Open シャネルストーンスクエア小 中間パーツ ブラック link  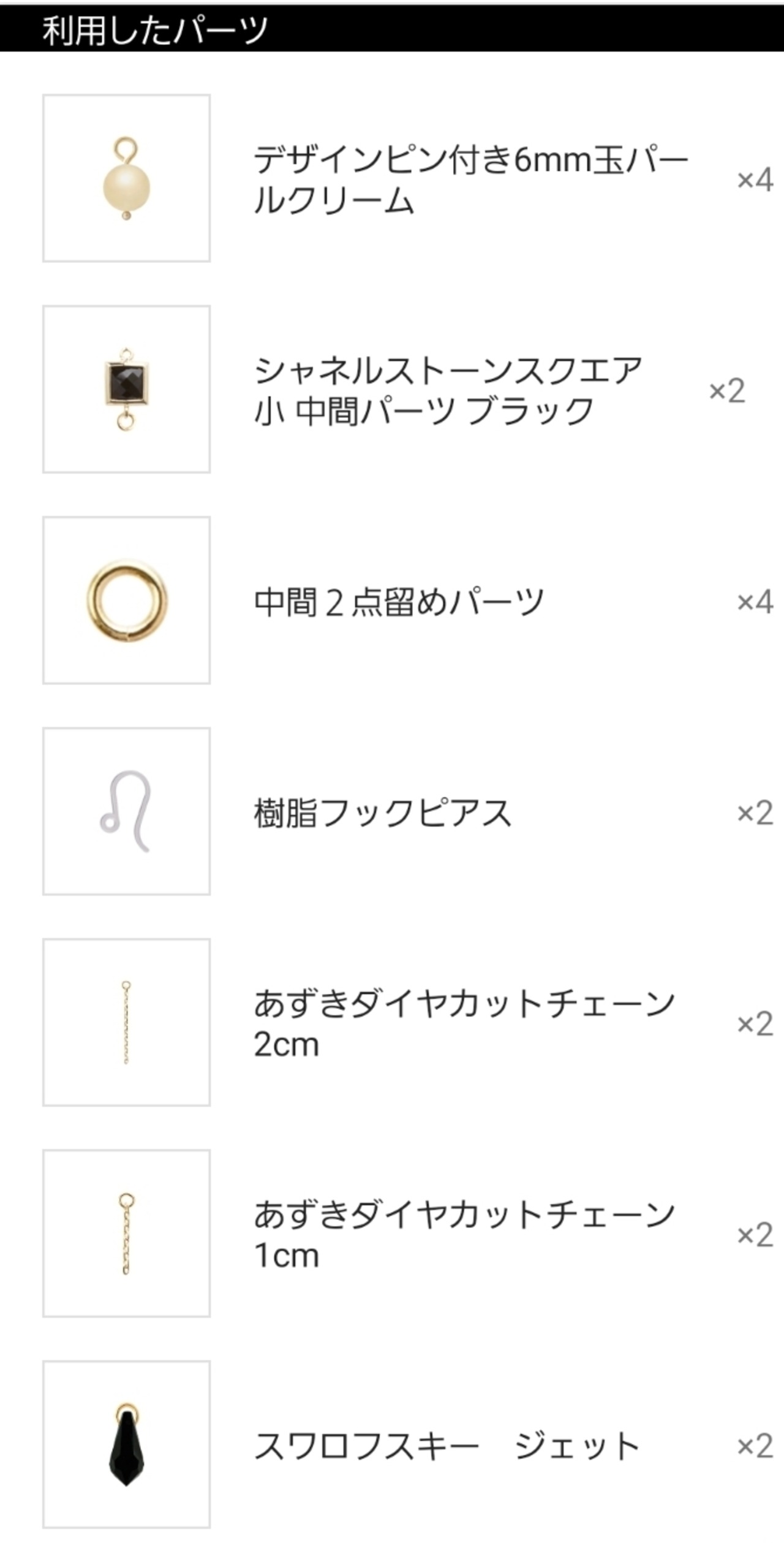[448, 390]
